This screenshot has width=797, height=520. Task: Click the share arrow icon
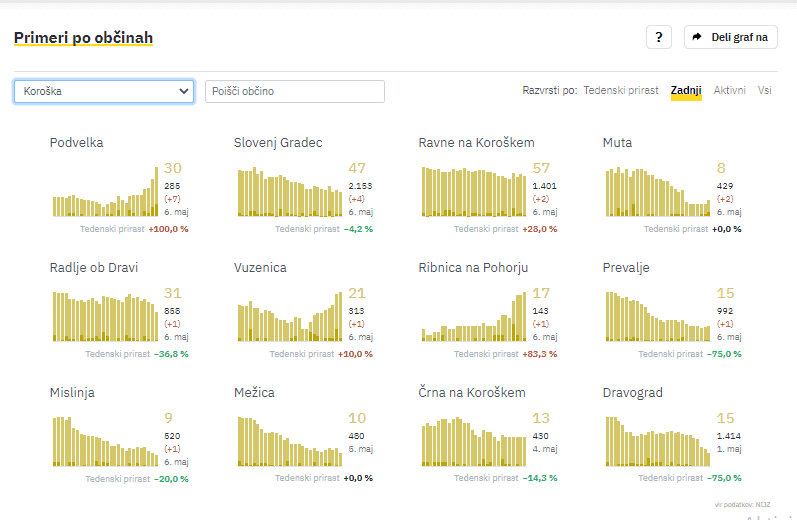pyautogui.click(x=698, y=37)
